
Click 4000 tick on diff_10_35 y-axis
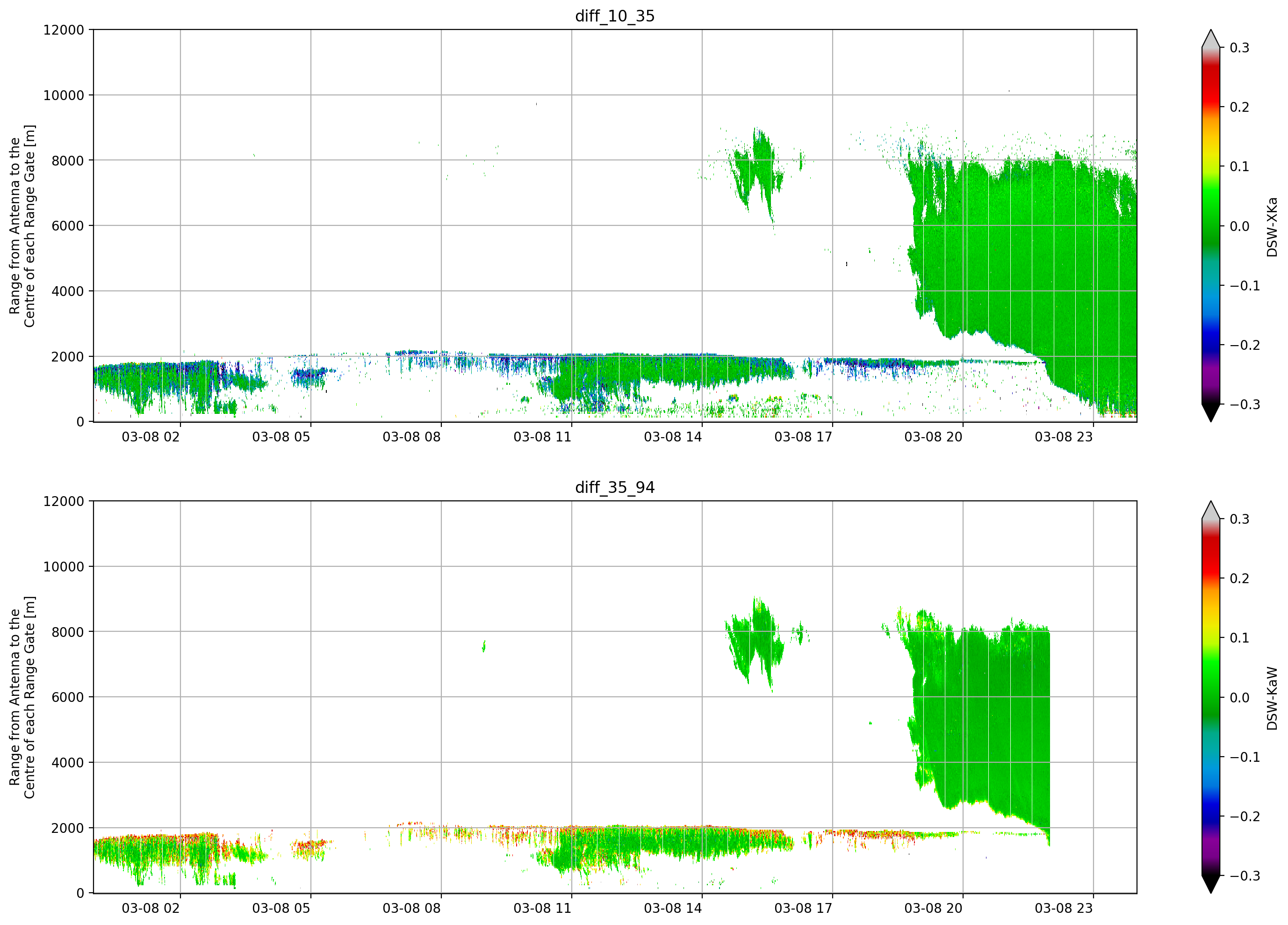[68, 291]
